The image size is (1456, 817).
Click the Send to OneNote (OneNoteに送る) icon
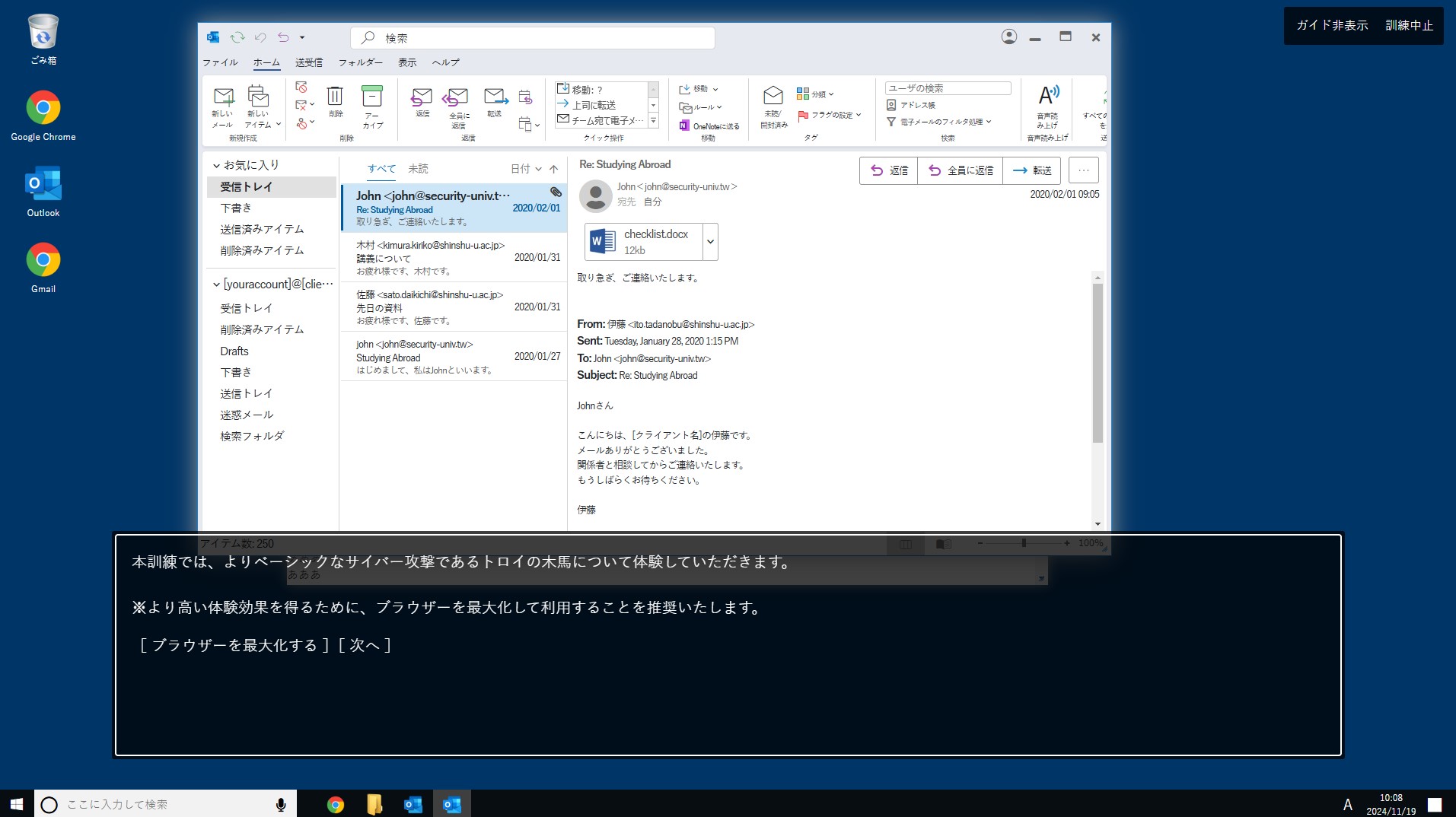pyautogui.click(x=683, y=126)
